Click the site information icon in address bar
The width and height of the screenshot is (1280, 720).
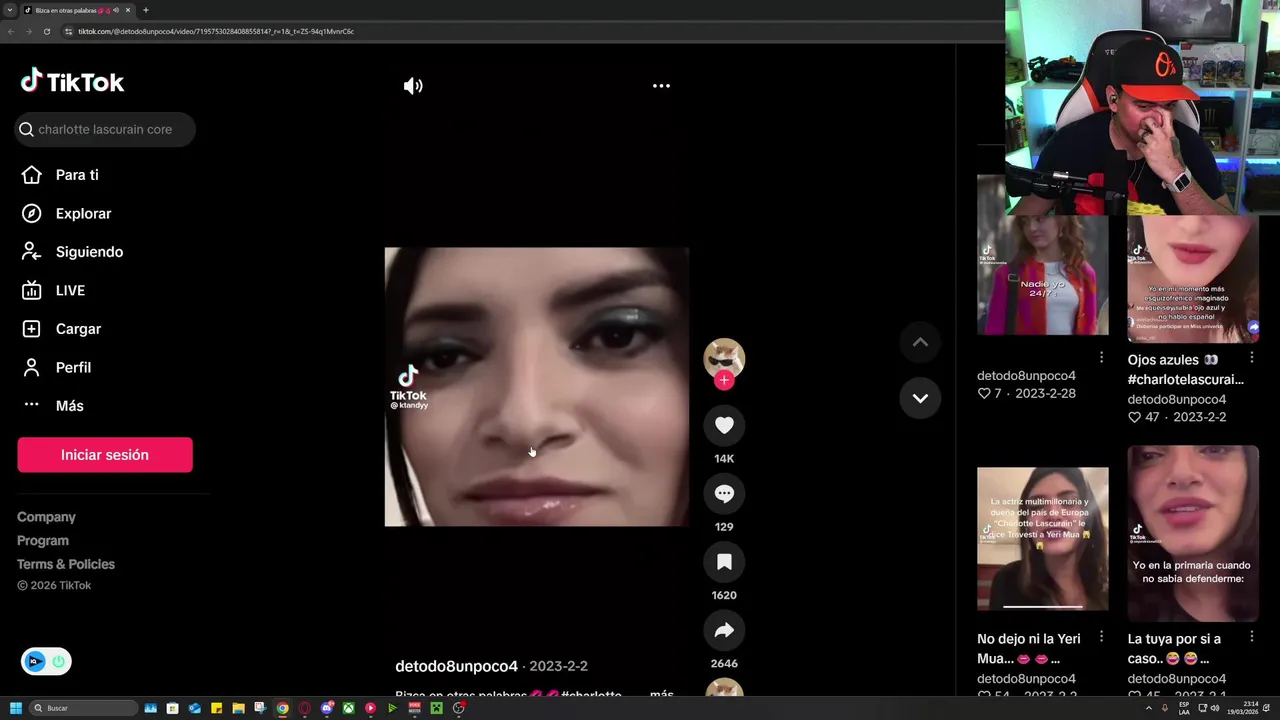pos(68,31)
